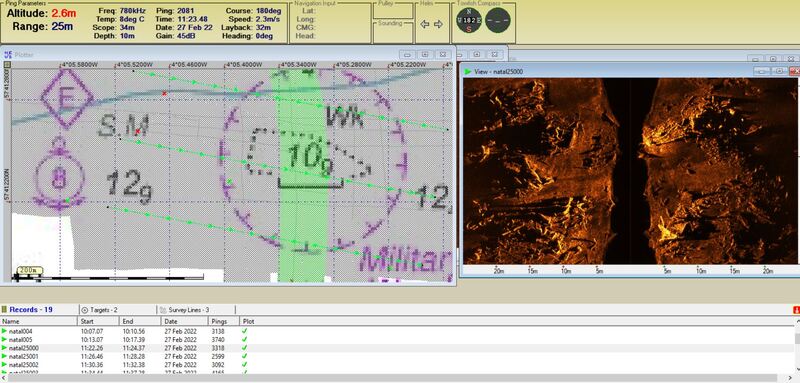The width and height of the screenshot is (800, 383).
Task: Select the natal25002 record name
Action: (23, 365)
